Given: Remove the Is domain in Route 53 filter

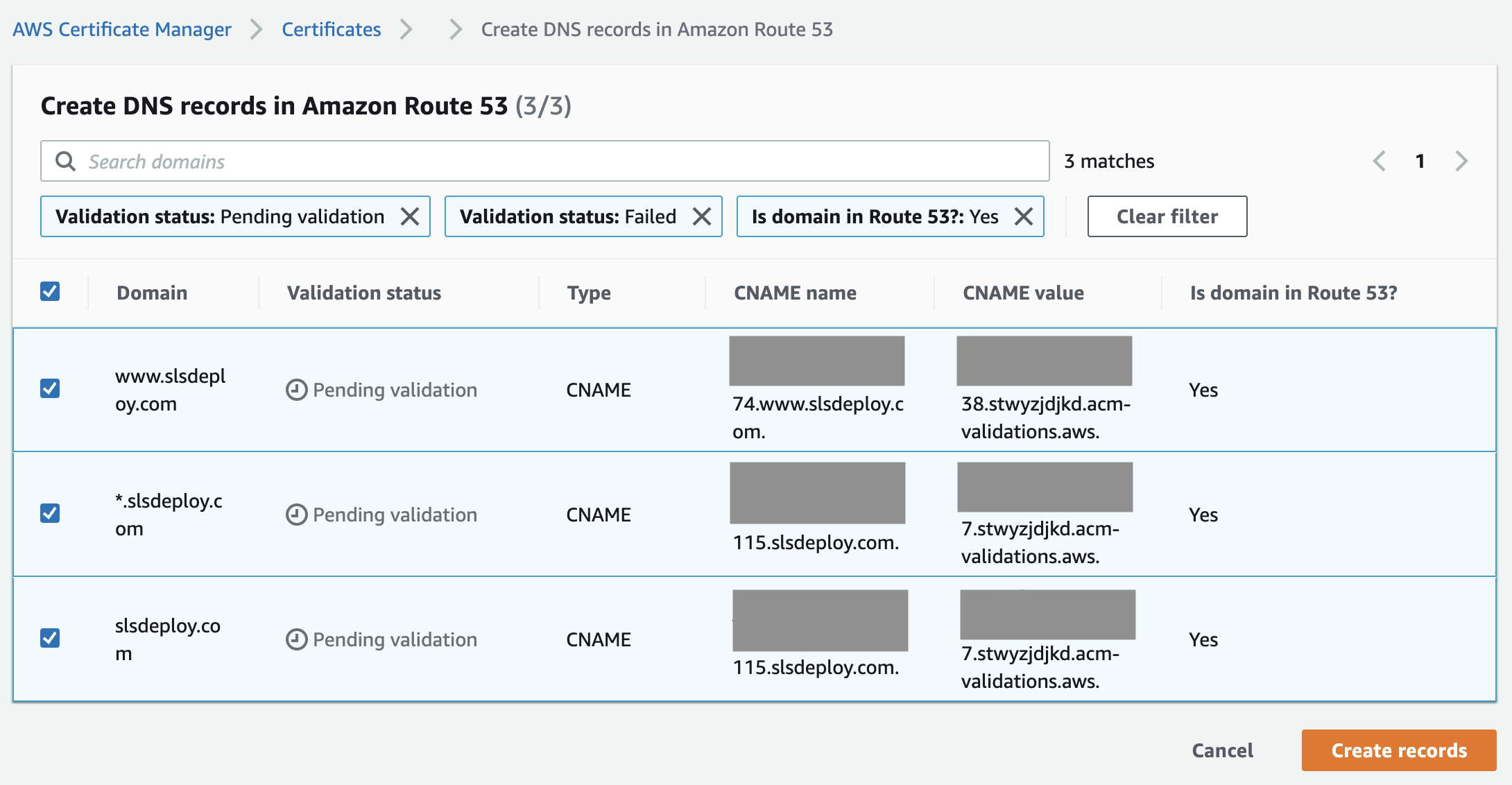Looking at the screenshot, I should [1024, 216].
